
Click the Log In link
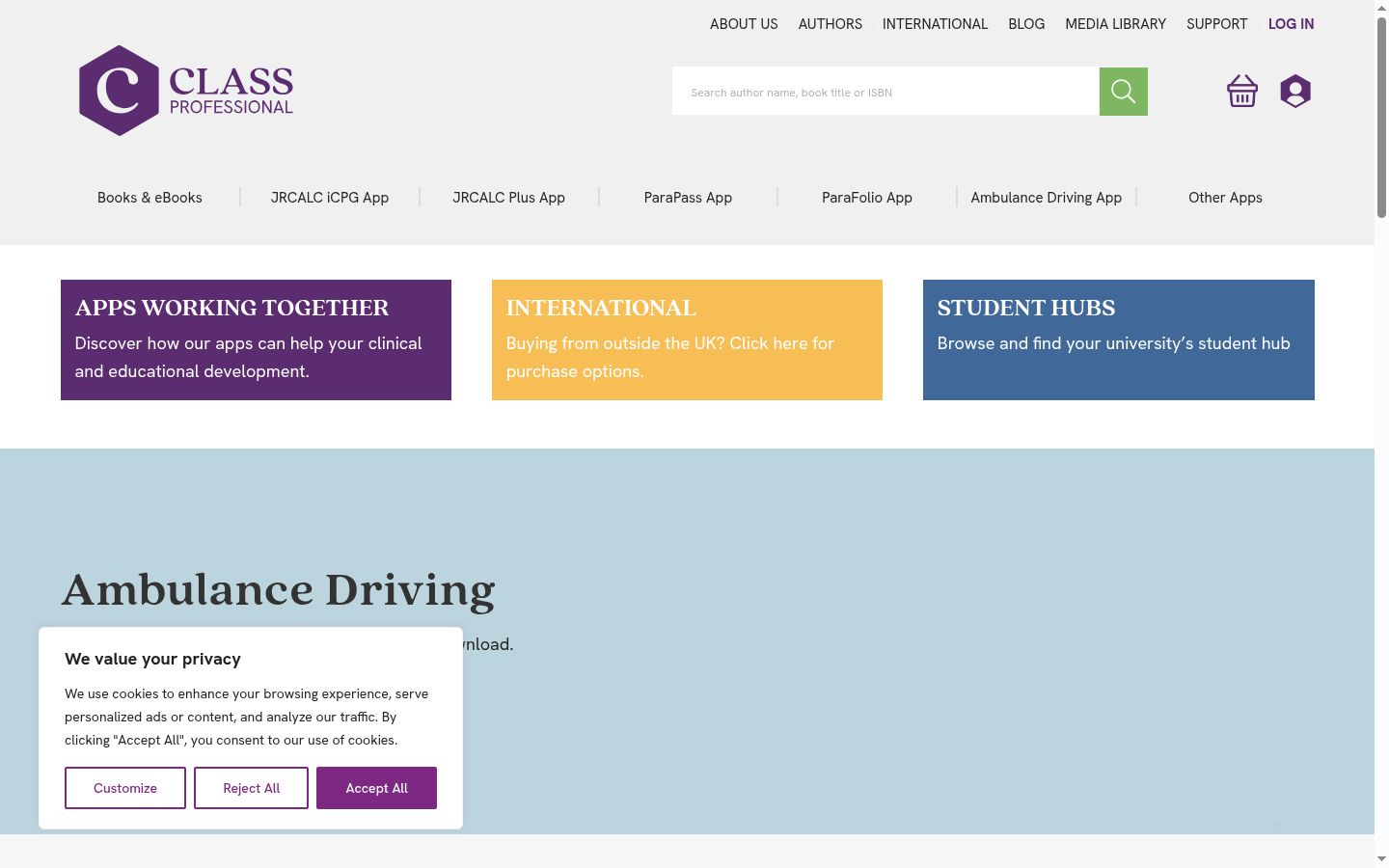[x=1292, y=24]
